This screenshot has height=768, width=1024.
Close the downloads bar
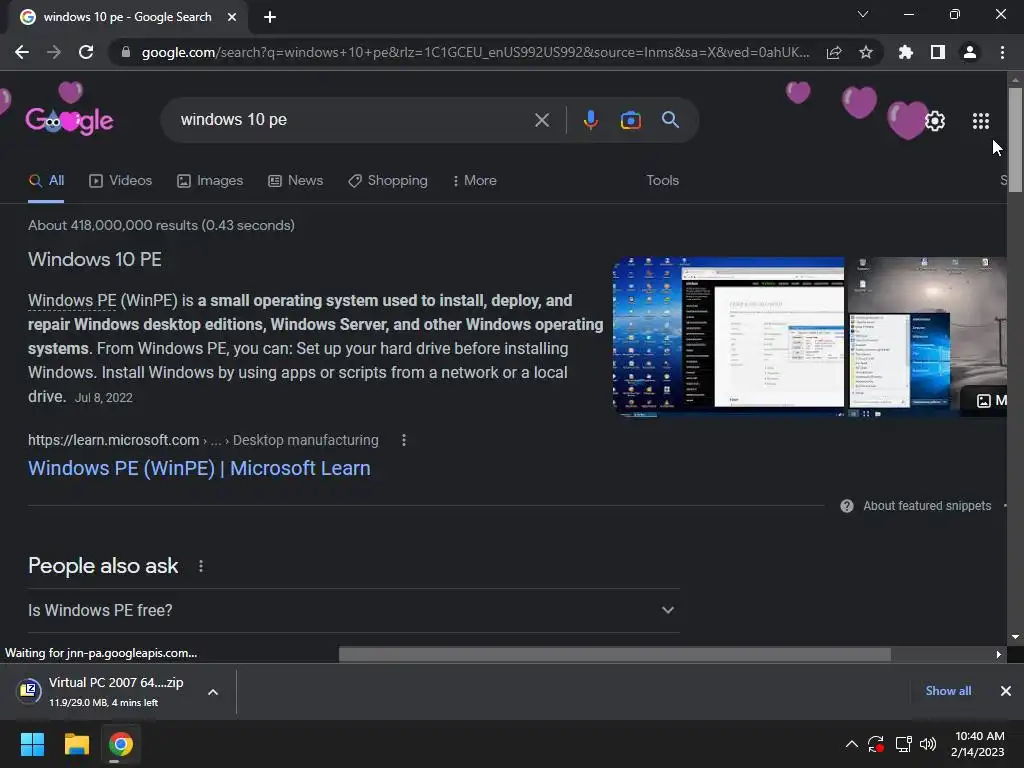coord(1006,691)
